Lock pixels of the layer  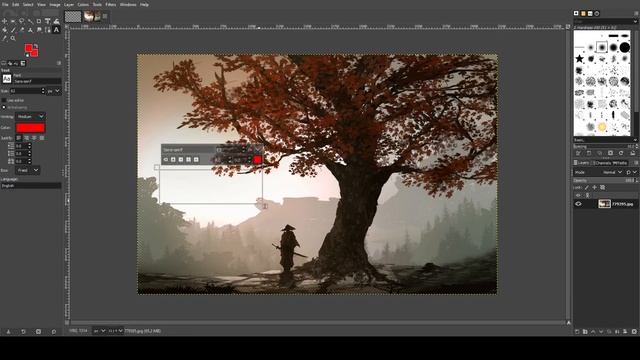(587, 187)
